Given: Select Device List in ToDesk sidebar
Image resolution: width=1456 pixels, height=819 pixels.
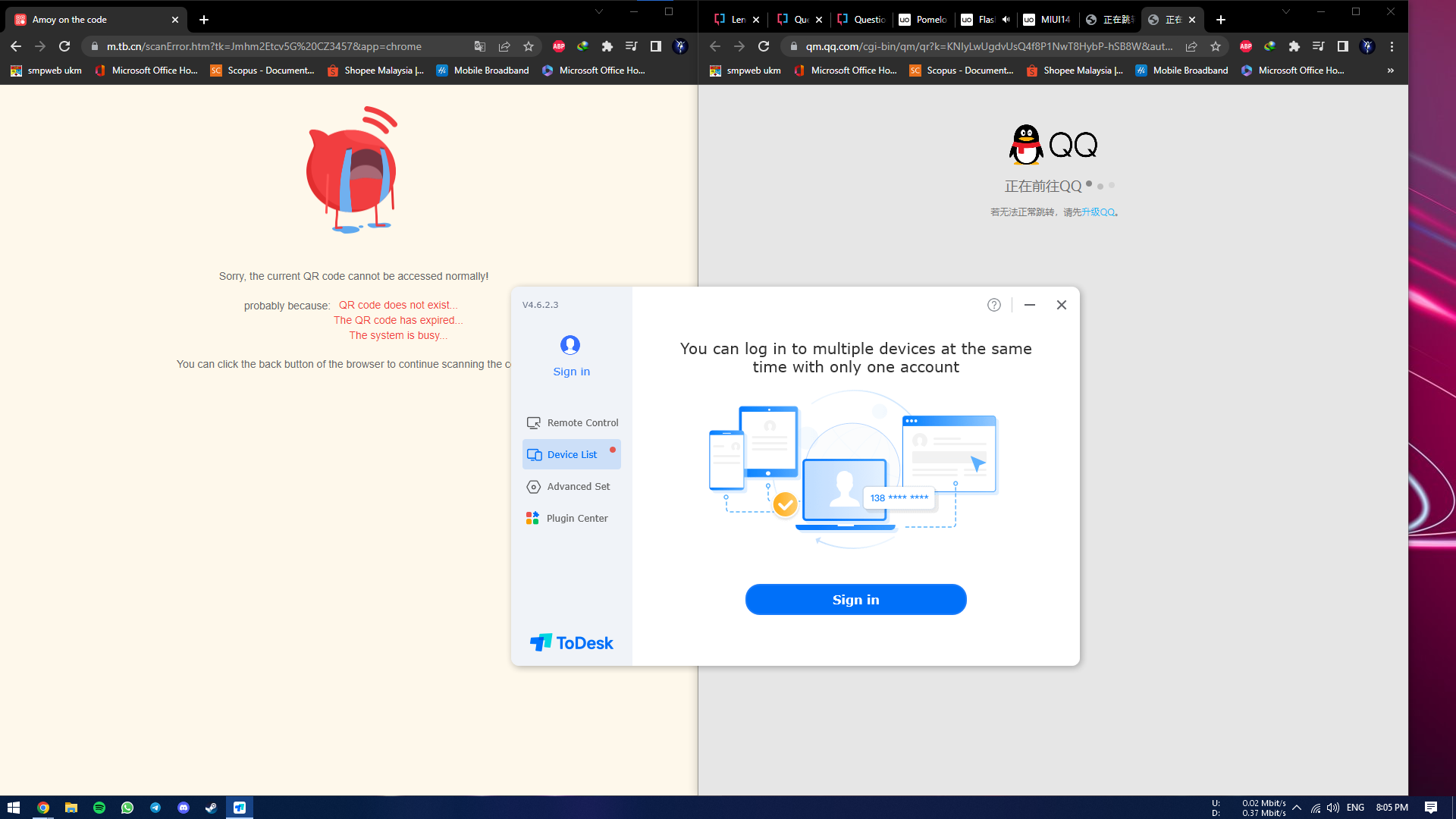Looking at the screenshot, I should pos(572,454).
